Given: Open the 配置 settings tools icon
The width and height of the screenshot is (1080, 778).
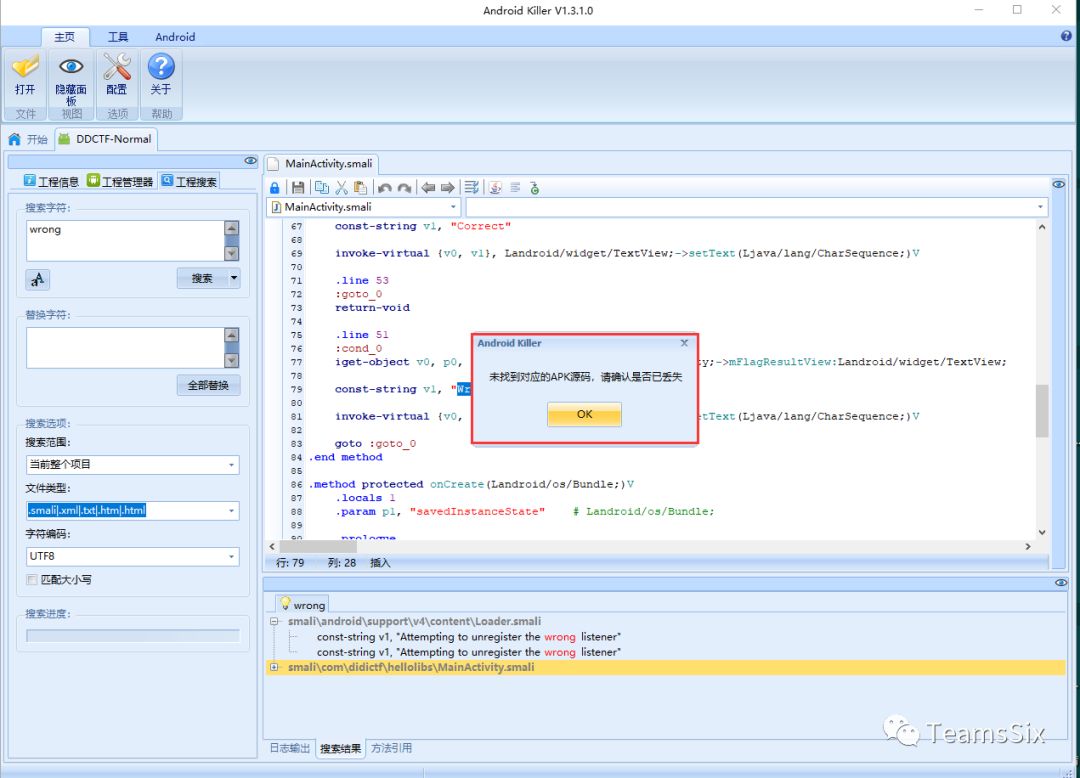Looking at the screenshot, I should coord(116,67).
